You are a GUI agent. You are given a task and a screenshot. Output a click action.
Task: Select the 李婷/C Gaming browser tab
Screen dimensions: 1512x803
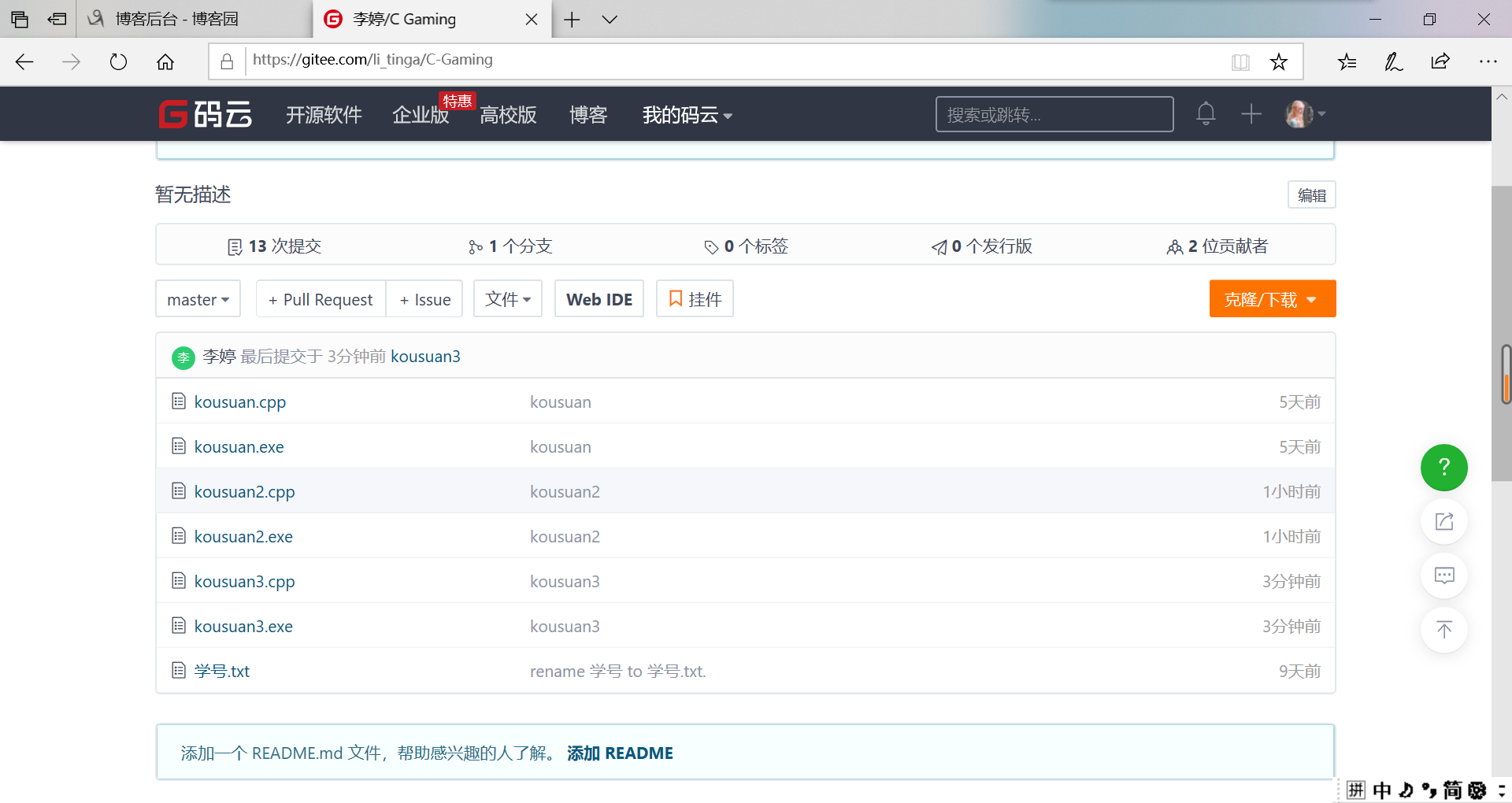(x=432, y=19)
